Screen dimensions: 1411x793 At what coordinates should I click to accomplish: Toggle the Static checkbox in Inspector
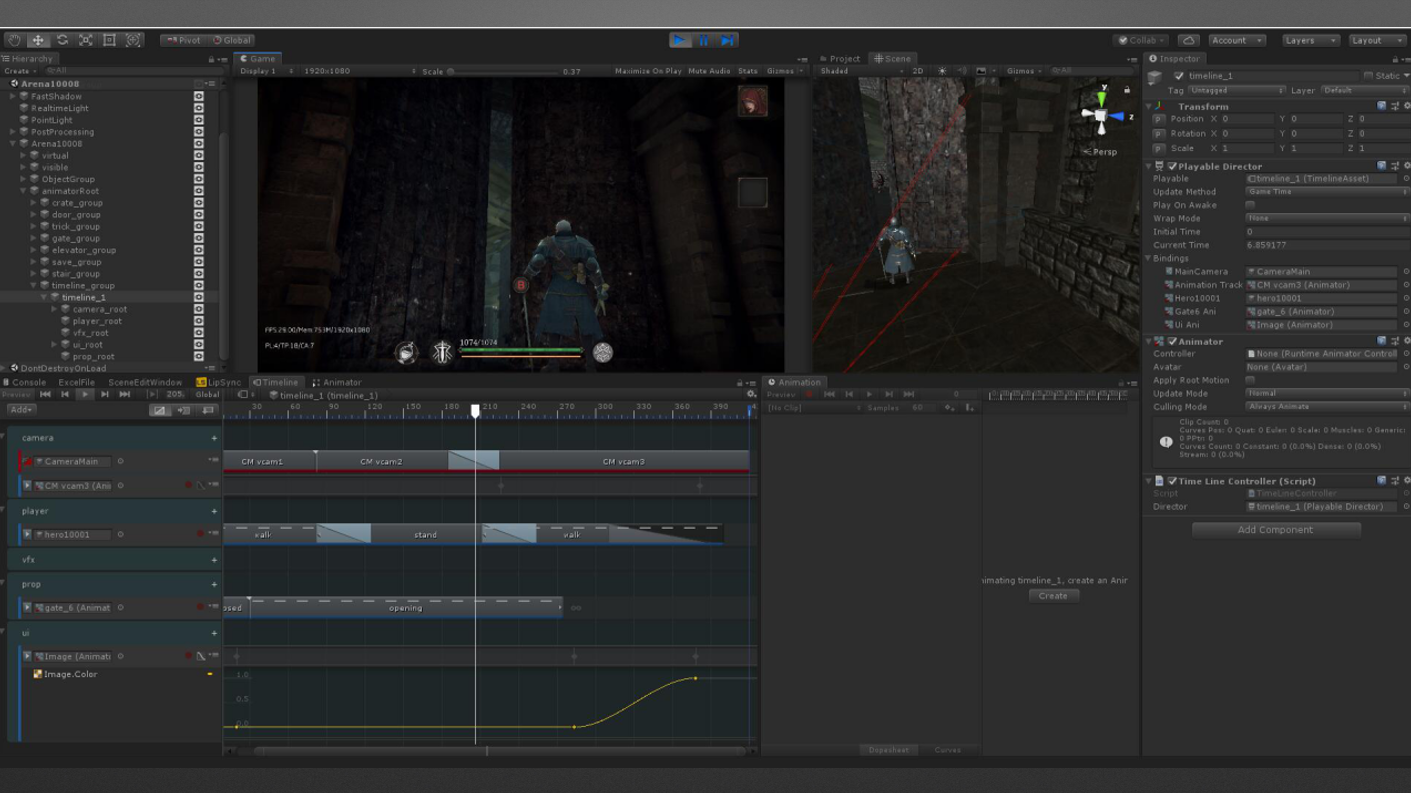point(1368,76)
